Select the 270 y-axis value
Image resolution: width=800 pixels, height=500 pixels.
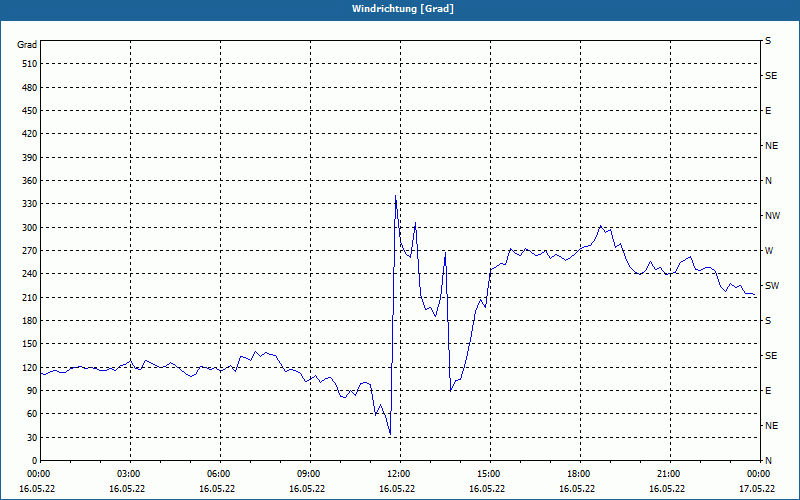coord(30,251)
